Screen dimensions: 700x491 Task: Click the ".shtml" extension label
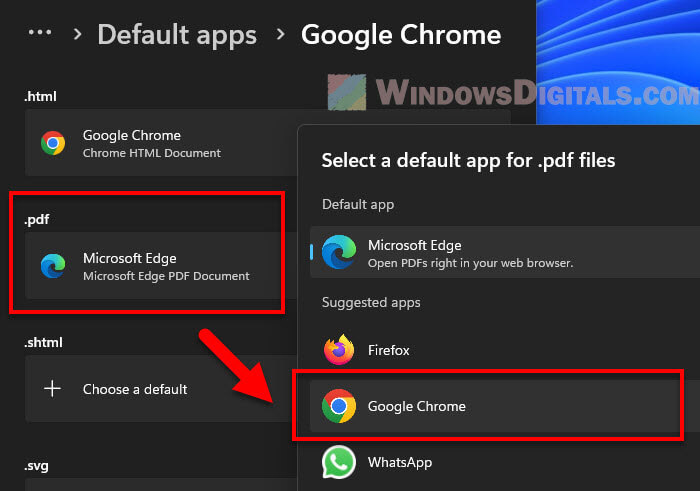pos(43,342)
